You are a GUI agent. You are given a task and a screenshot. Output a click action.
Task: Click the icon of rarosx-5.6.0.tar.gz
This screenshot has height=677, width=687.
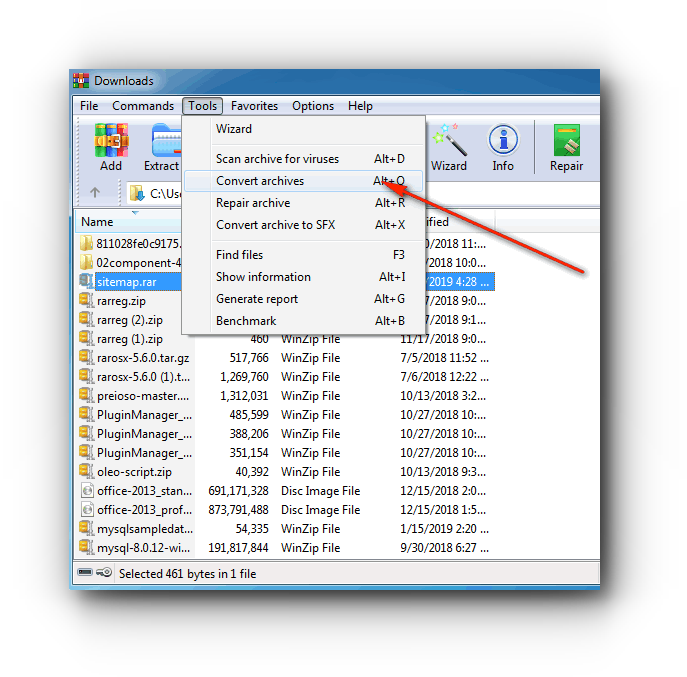tap(87, 358)
